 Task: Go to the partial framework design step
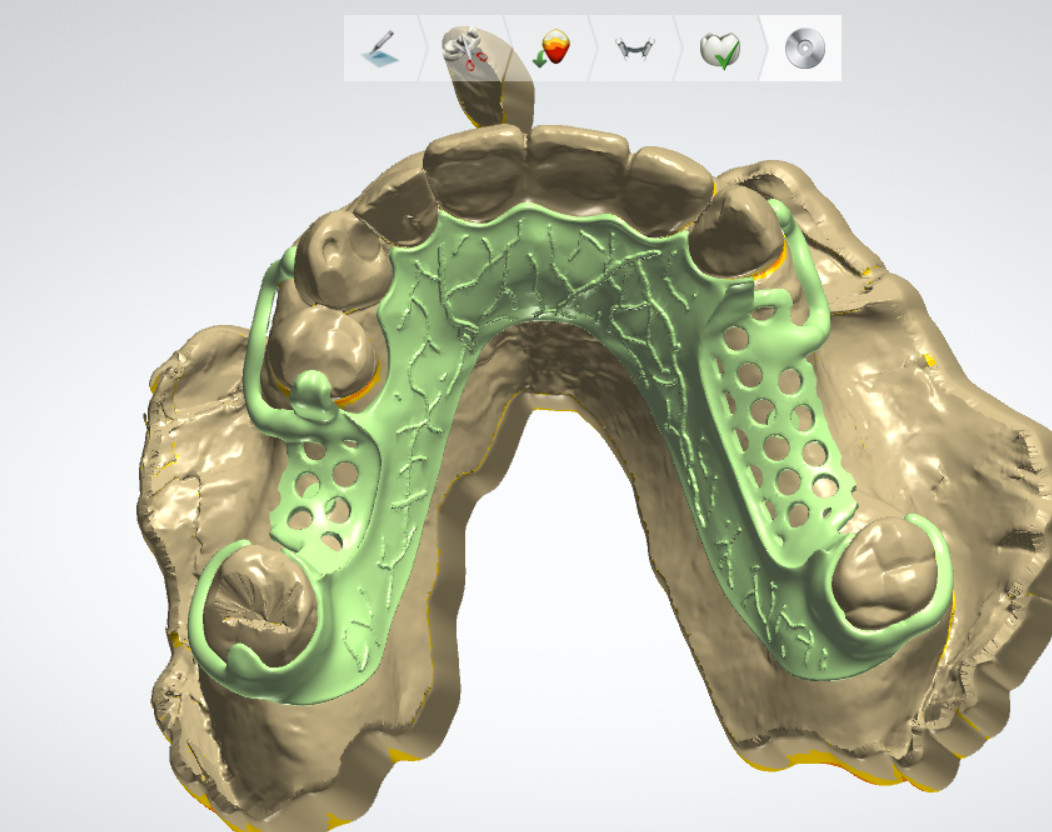636,49
